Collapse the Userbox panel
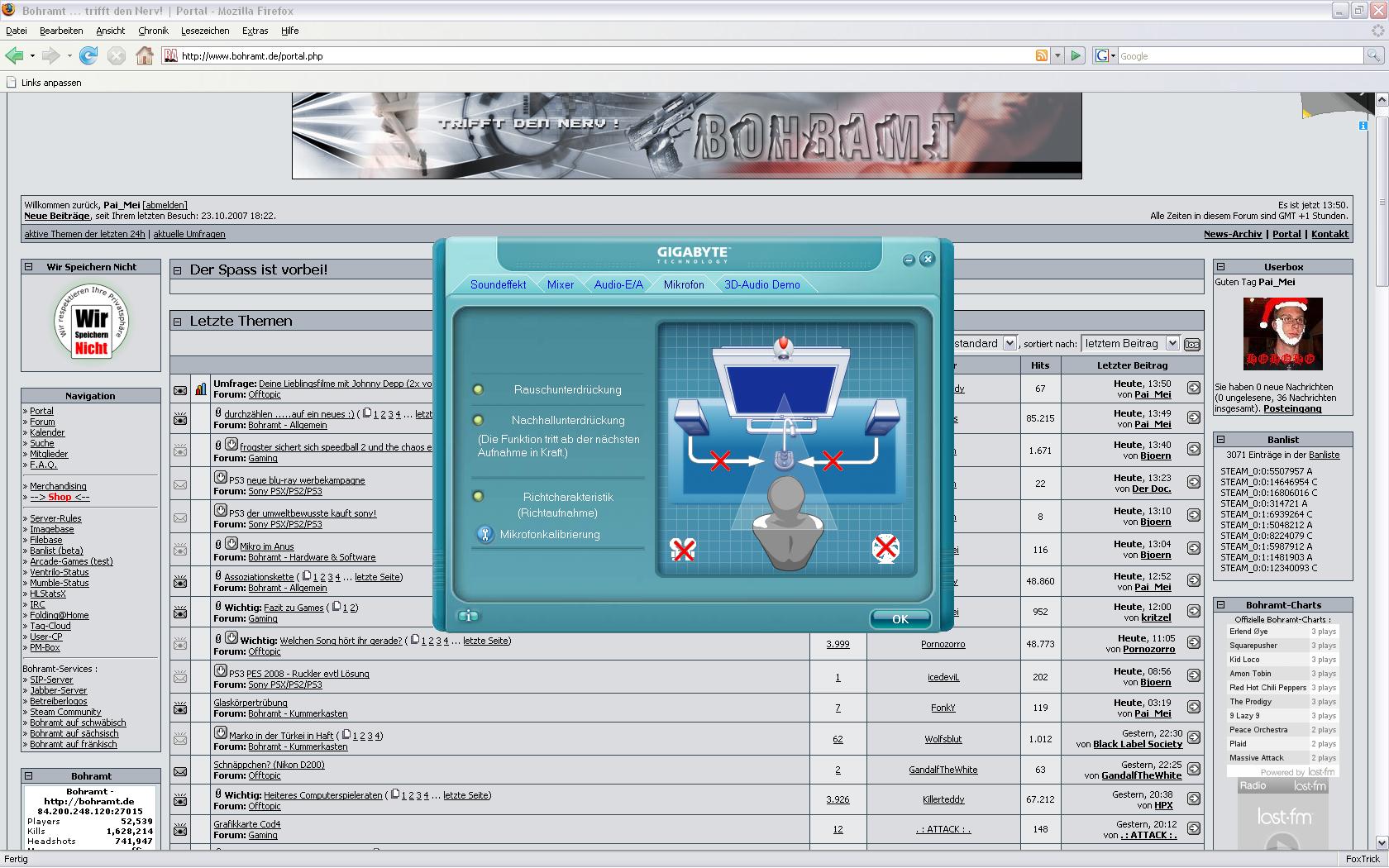This screenshot has height=868, width=1389. tap(1220, 267)
